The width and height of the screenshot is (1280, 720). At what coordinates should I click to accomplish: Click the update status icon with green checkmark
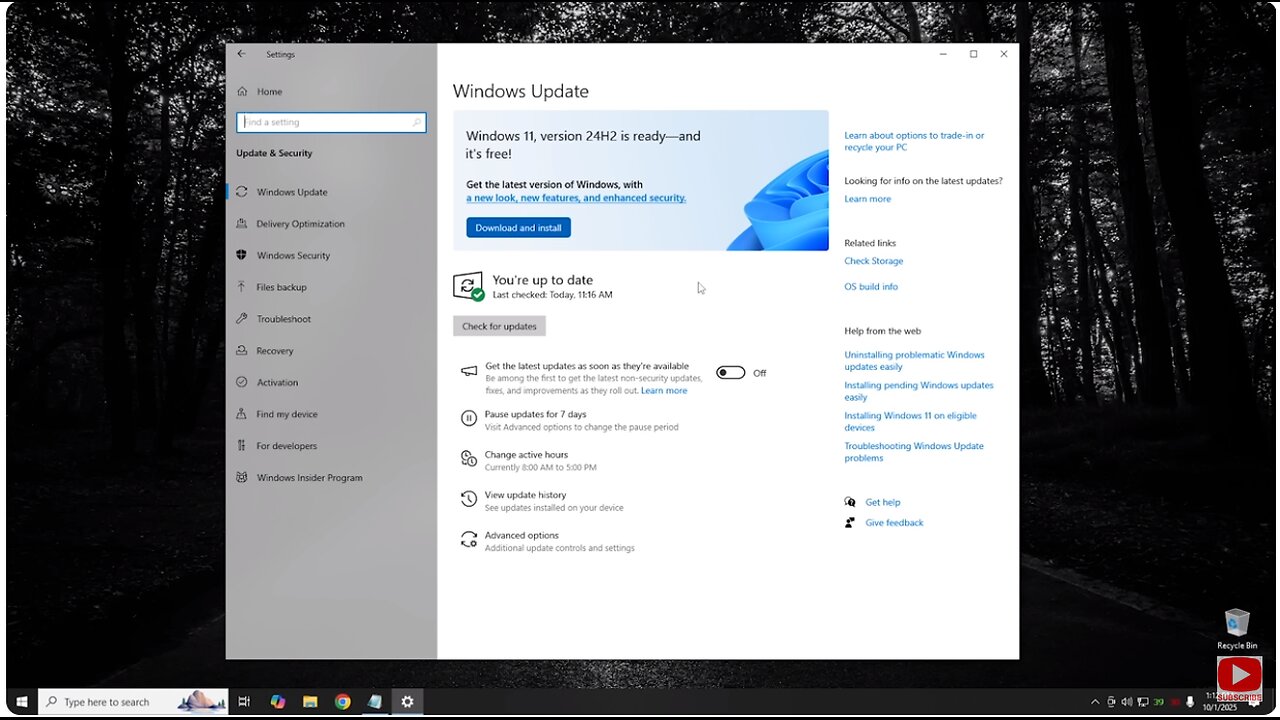tap(468, 287)
